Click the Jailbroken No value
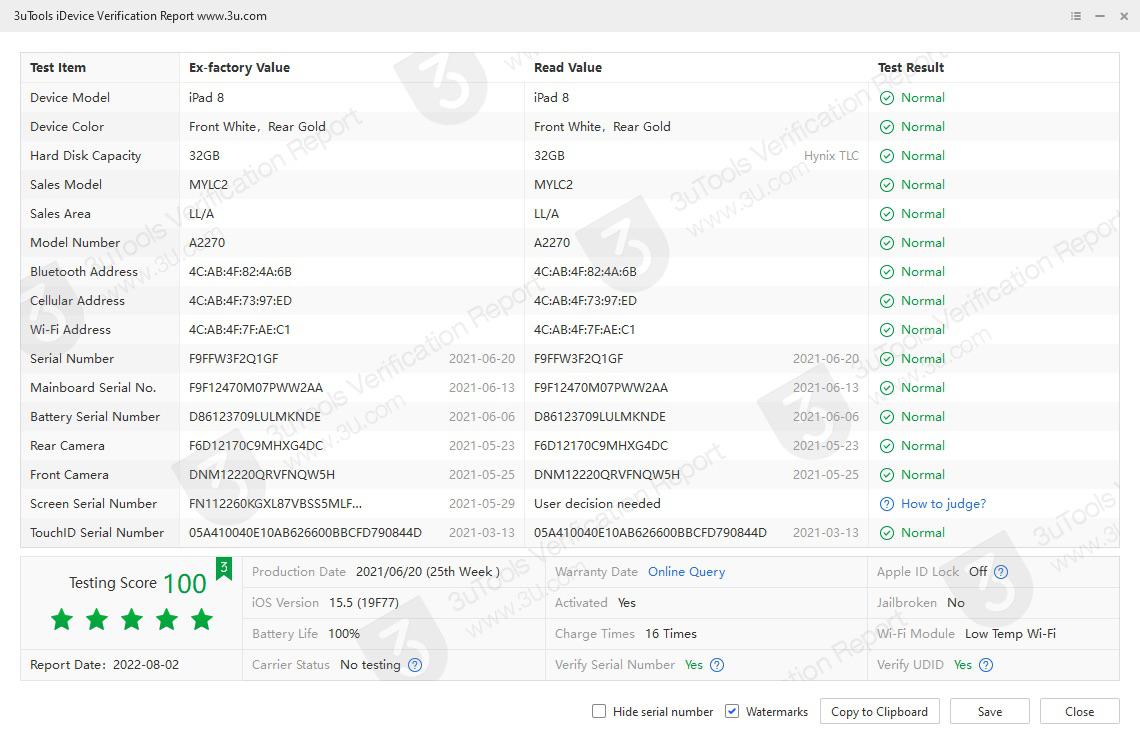The width and height of the screenshot is (1140, 749). pyautogui.click(x=955, y=603)
